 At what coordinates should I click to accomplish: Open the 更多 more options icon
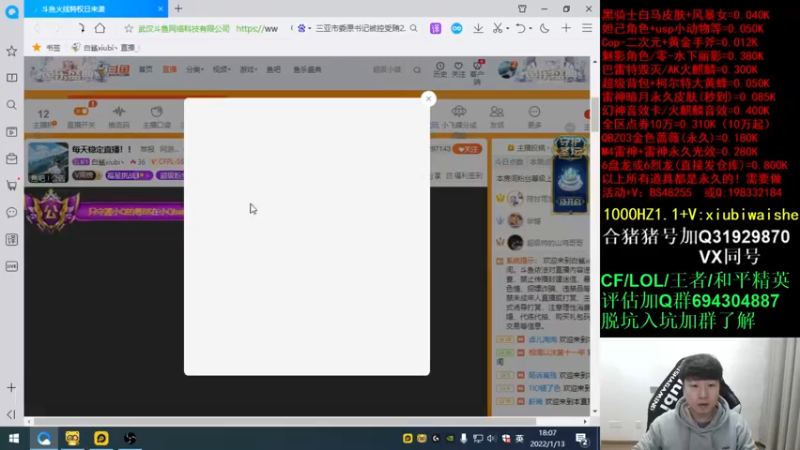pos(534,117)
